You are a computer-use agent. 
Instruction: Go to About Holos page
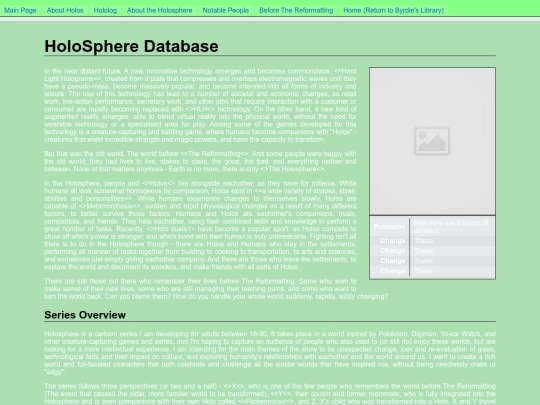pos(65,10)
